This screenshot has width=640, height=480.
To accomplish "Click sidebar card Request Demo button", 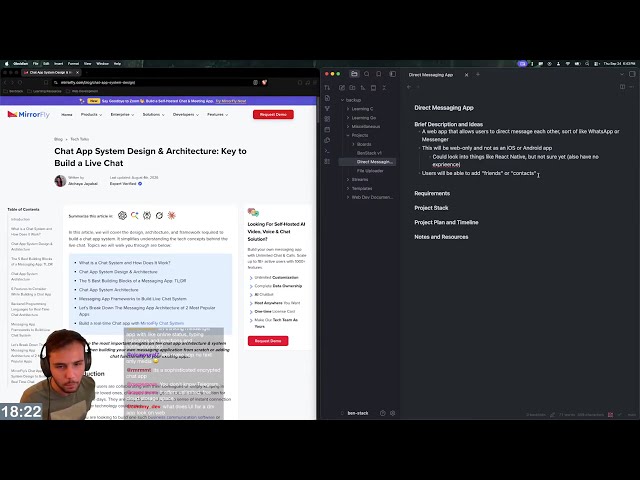I will click(x=268, y=341).
